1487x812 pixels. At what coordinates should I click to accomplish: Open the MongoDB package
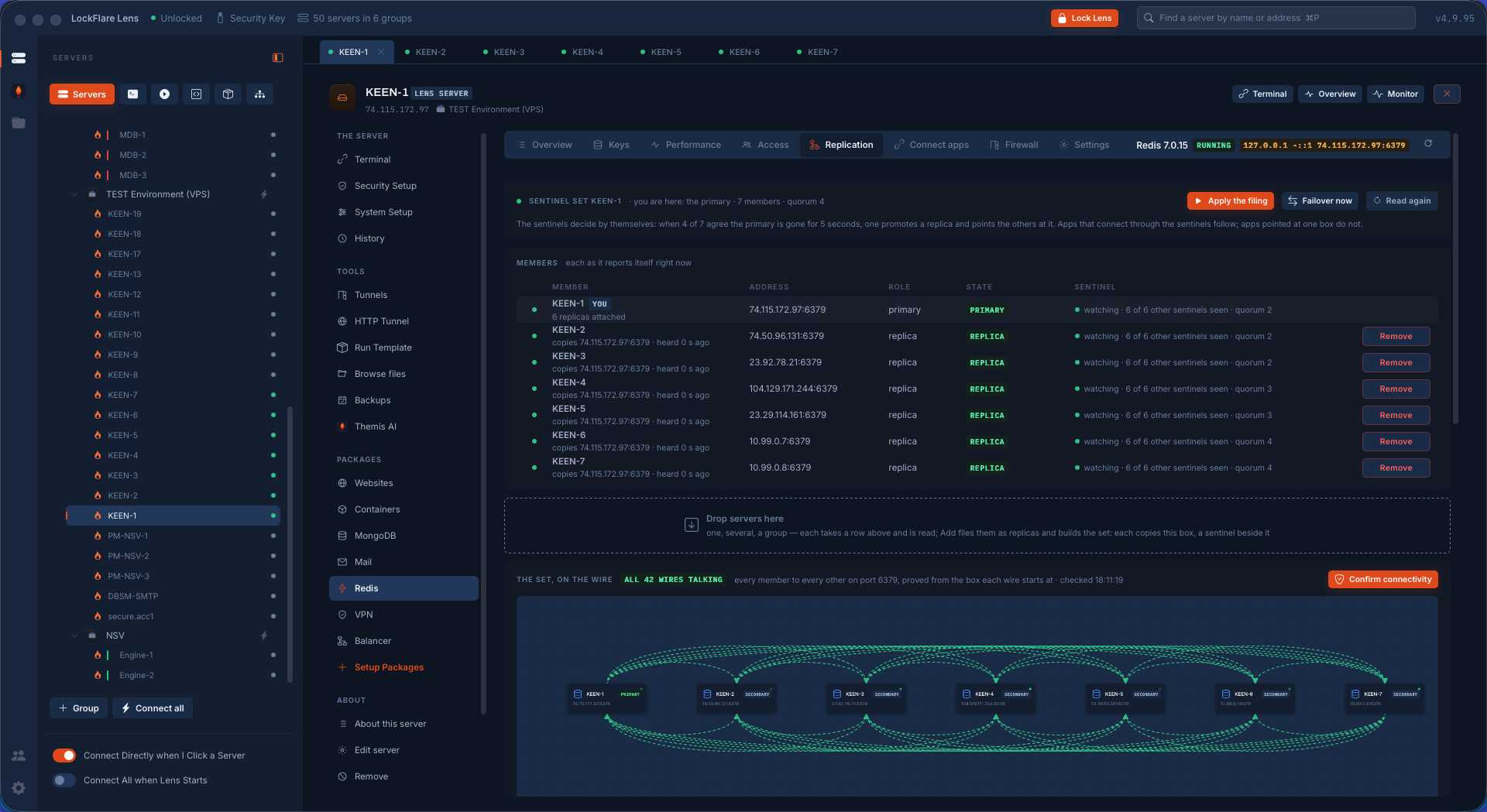(404, 536)
